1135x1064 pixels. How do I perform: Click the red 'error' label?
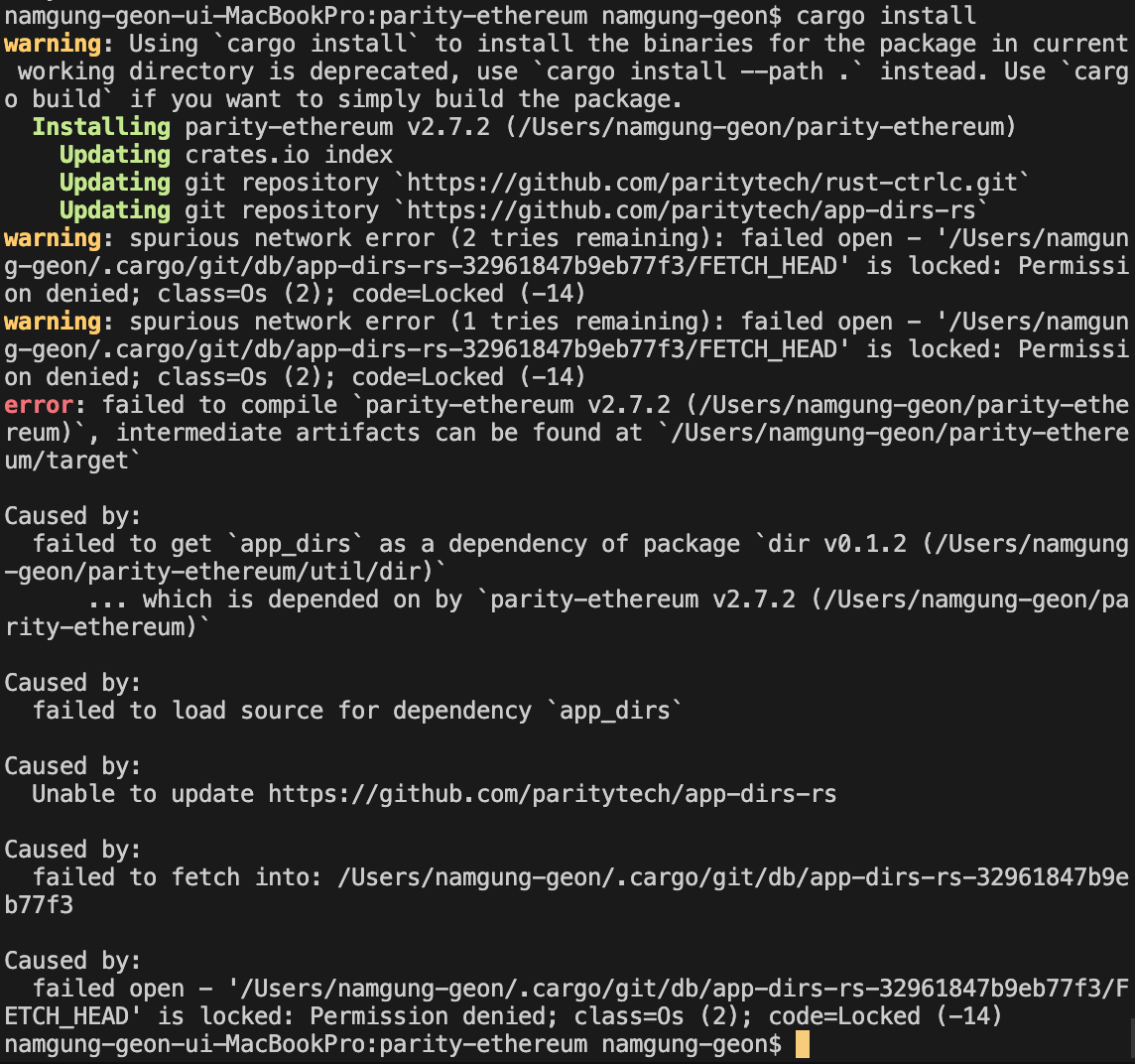point(39,405)
